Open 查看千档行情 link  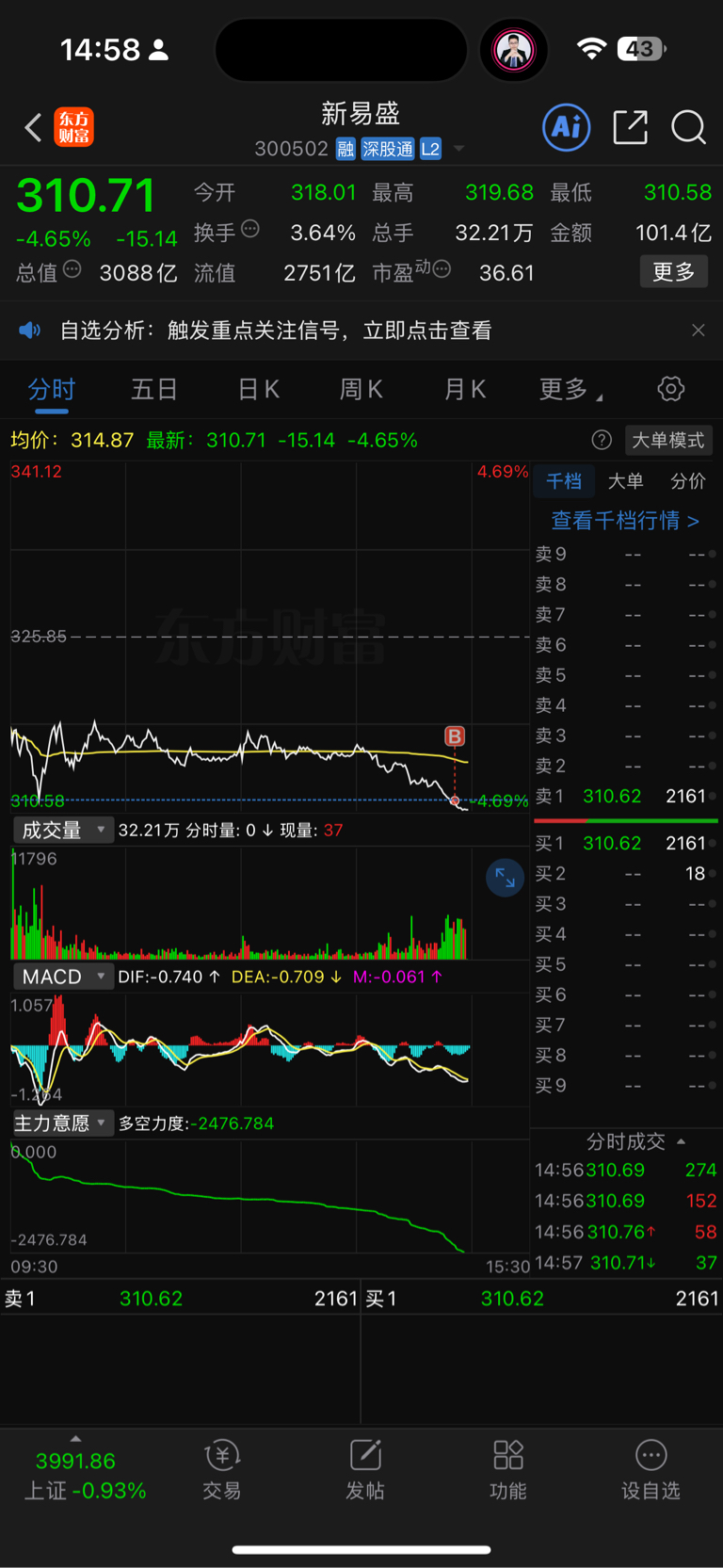pos(625,521)
